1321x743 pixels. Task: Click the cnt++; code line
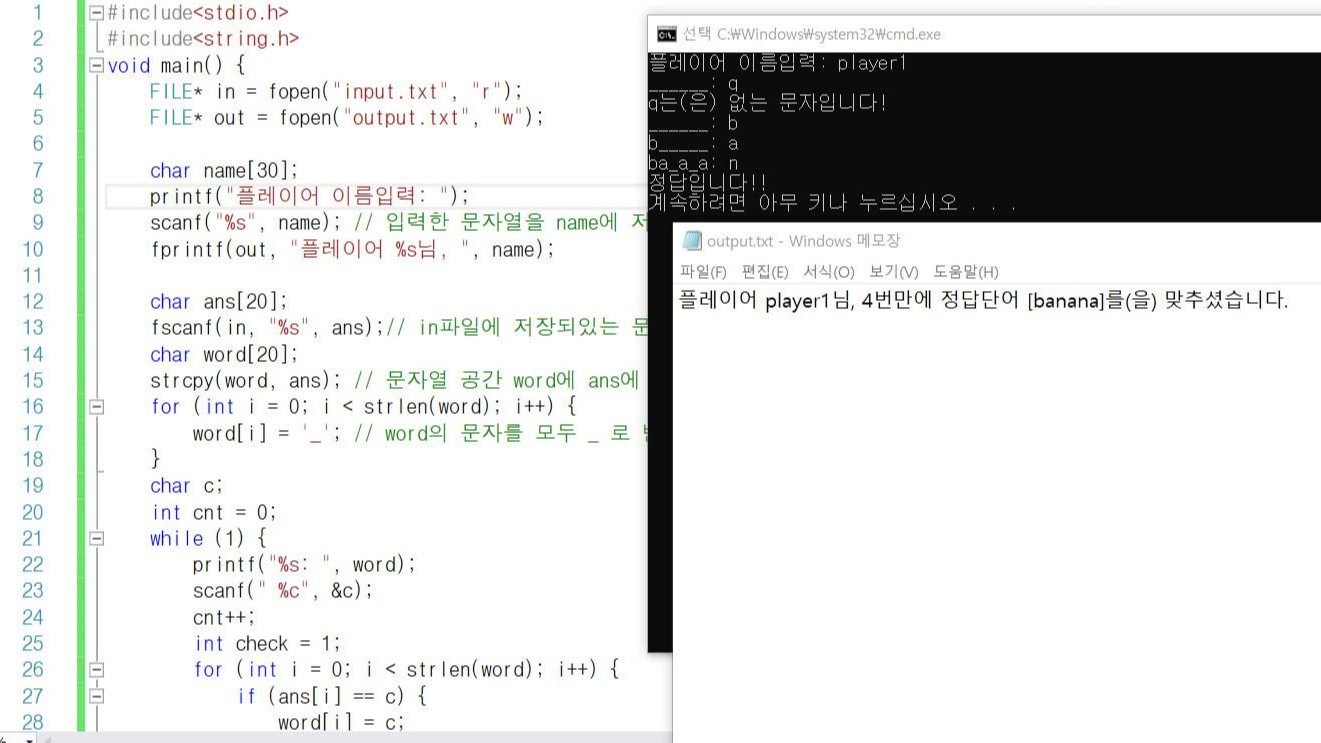coord(224,617)
